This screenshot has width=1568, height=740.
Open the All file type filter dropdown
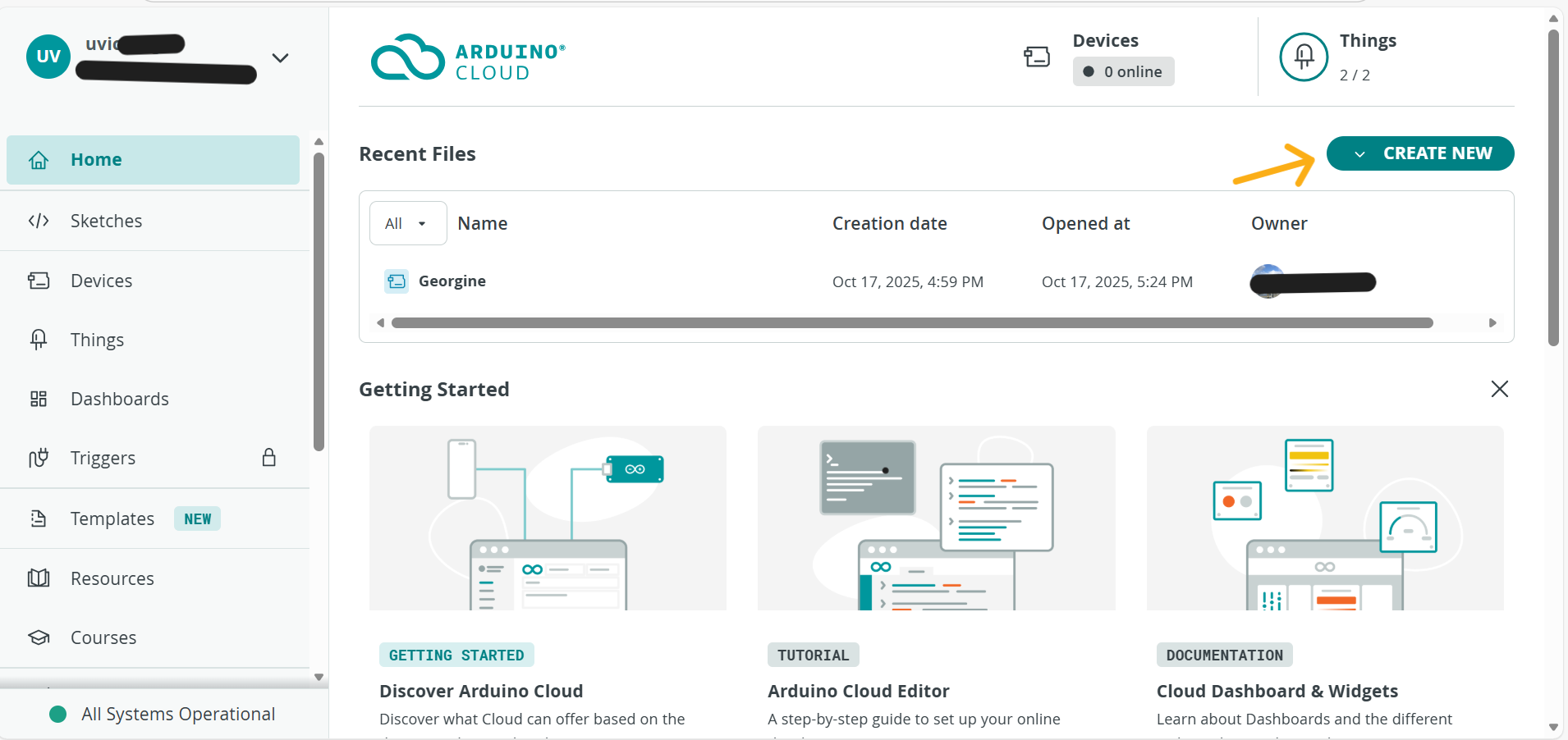[406, 222]
